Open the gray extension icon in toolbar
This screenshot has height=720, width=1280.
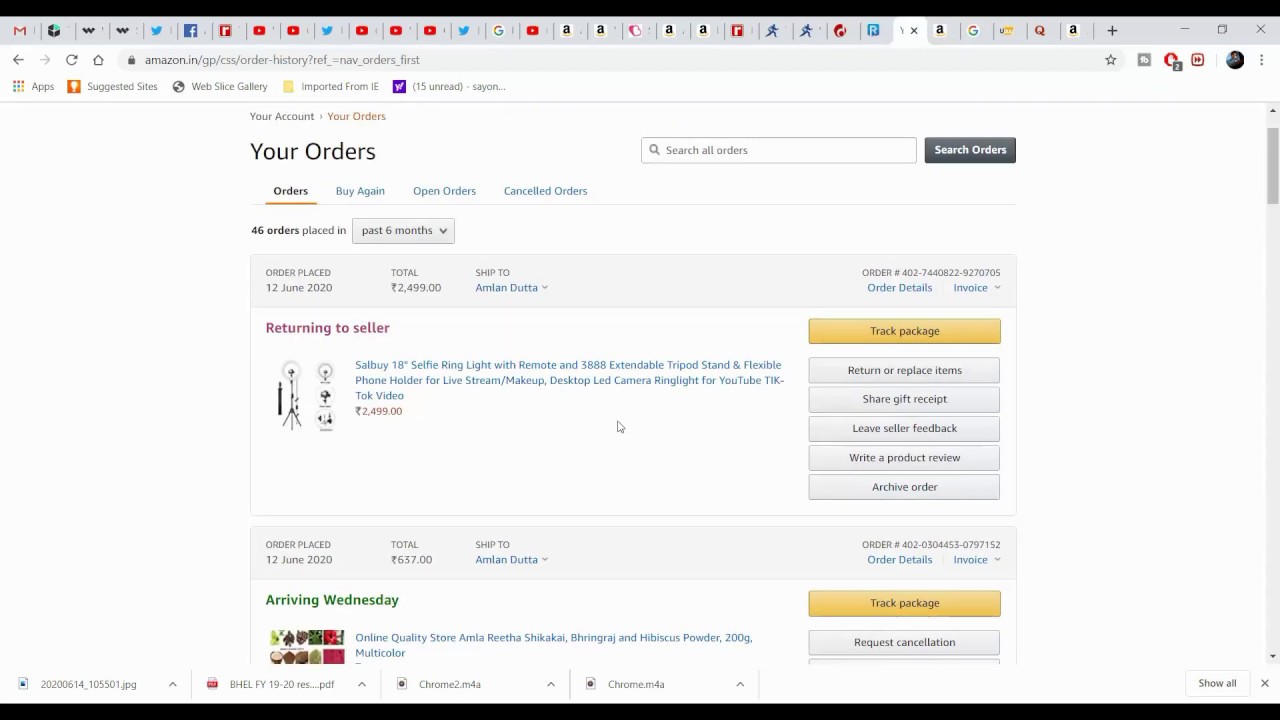[1144, 60]
